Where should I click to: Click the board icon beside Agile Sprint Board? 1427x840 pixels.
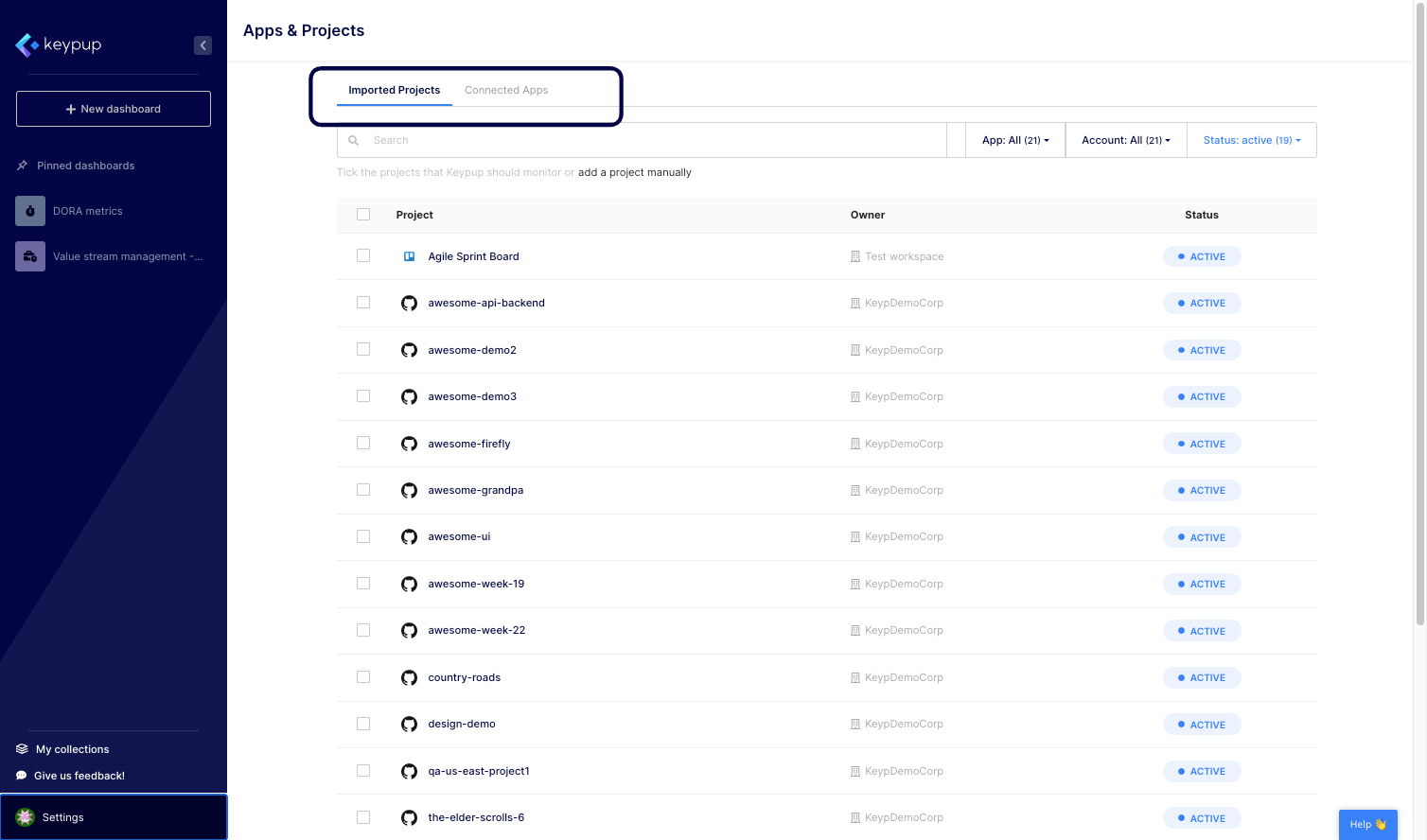409,255
